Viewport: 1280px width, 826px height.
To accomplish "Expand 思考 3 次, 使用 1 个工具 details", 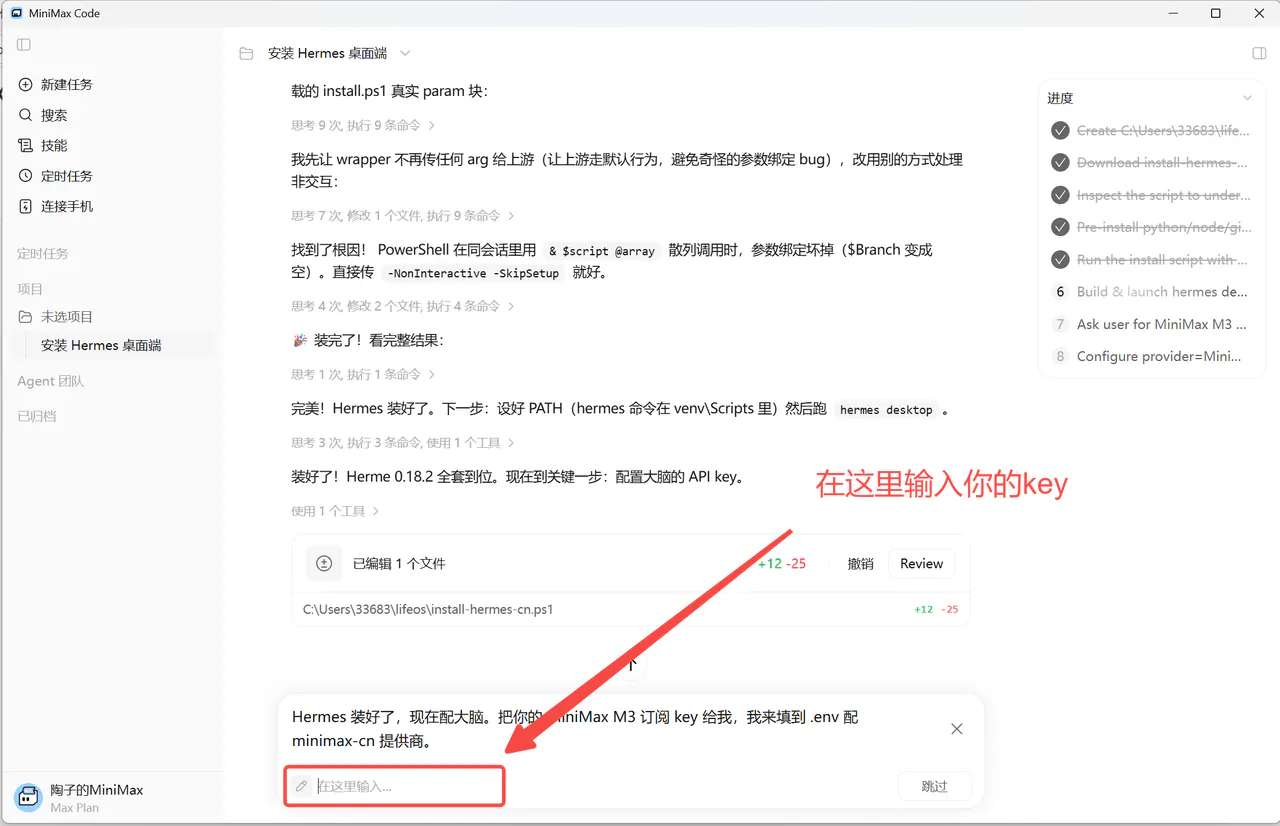I will [403, 442].
